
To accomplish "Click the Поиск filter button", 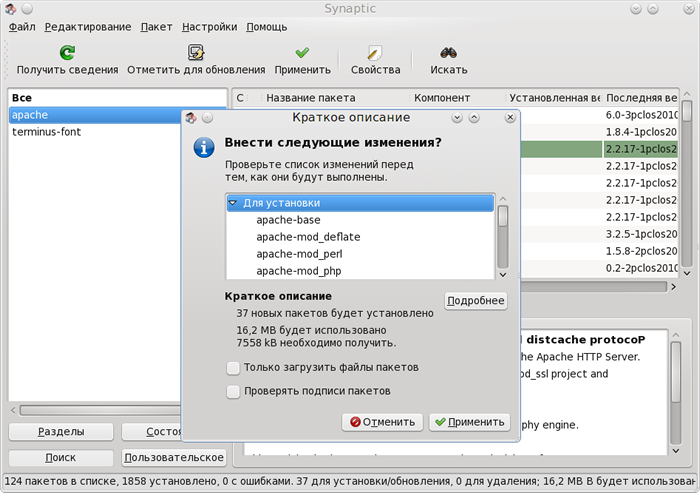I will 61,458.
